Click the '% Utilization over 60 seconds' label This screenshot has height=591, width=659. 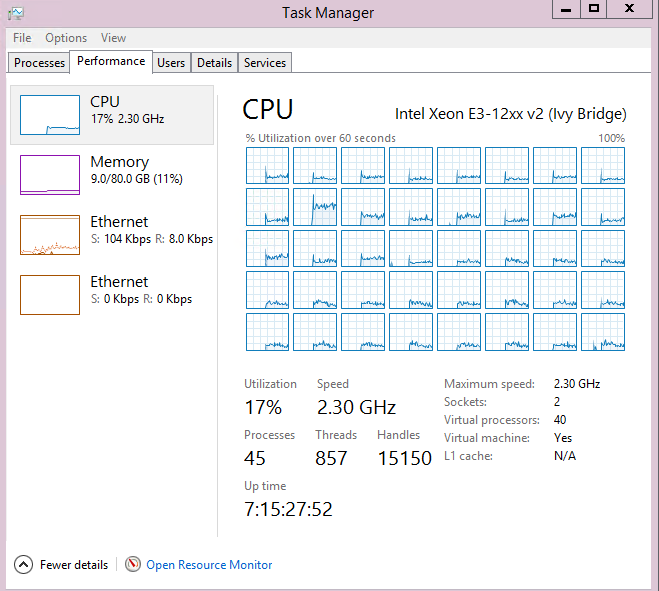[321, 138]
